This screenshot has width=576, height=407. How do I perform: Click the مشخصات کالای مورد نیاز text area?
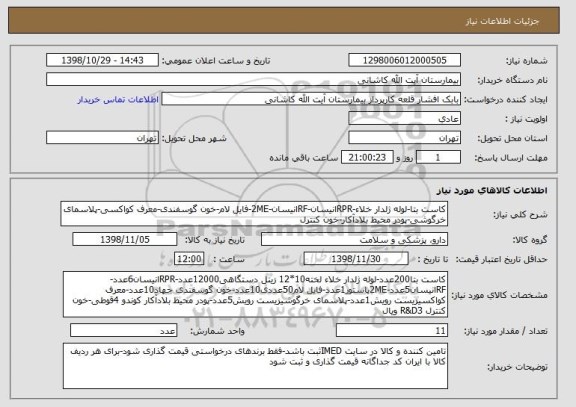(255, 295)
